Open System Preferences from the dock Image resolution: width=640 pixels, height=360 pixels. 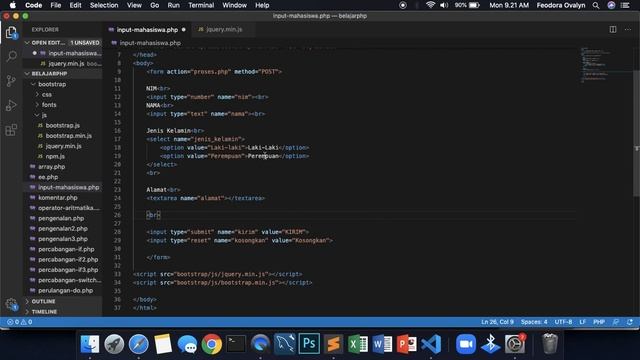(515, 344)
